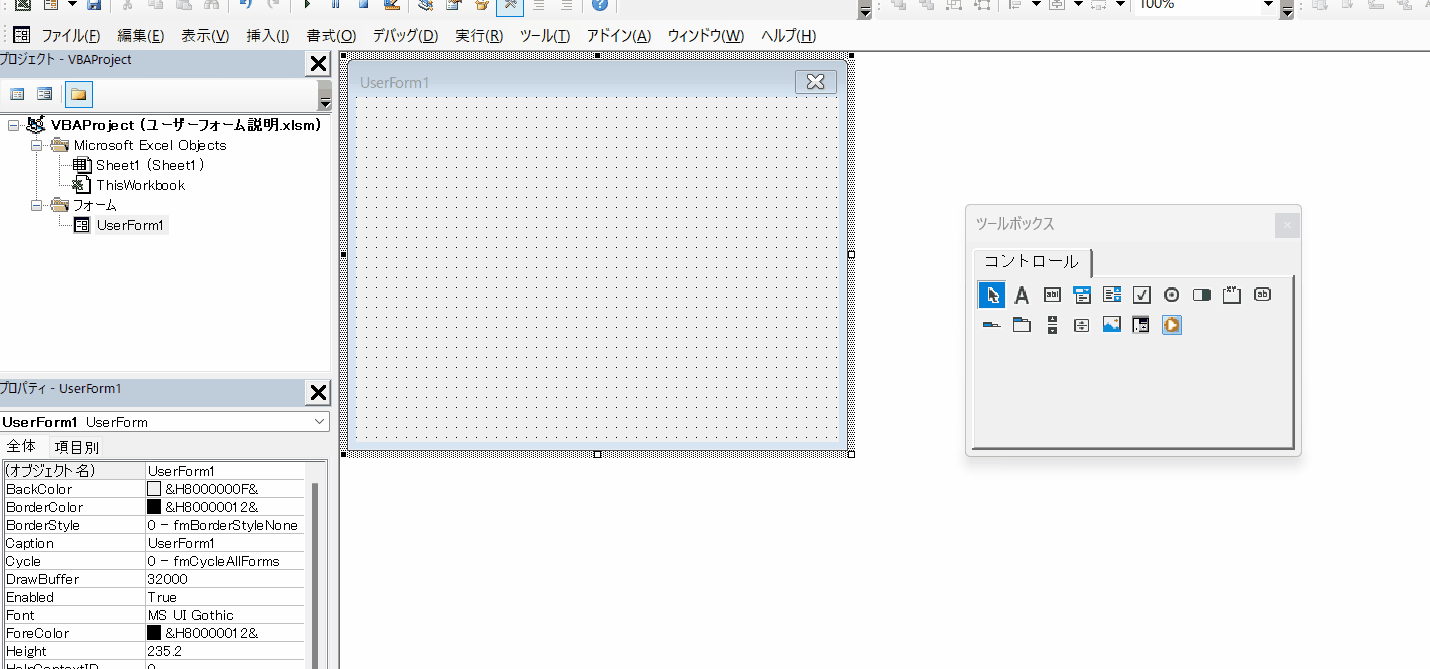The image size is (1430, 669).
Task: Open the 書式(O) menu
Action: point(331,36)
